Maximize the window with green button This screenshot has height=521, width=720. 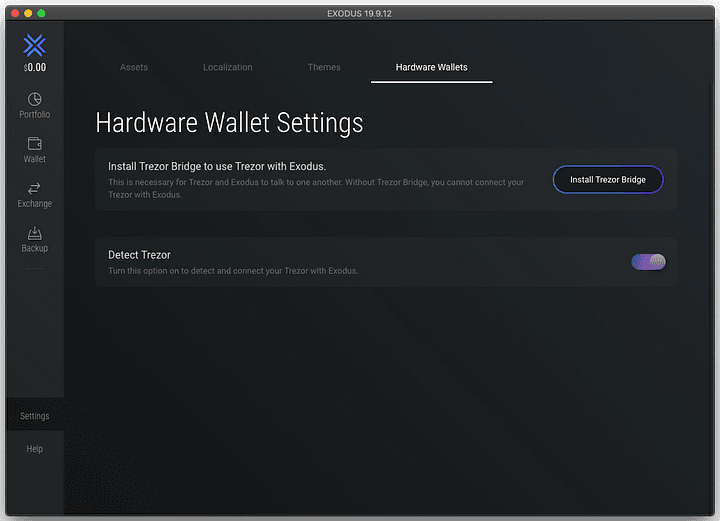(41, 13)
